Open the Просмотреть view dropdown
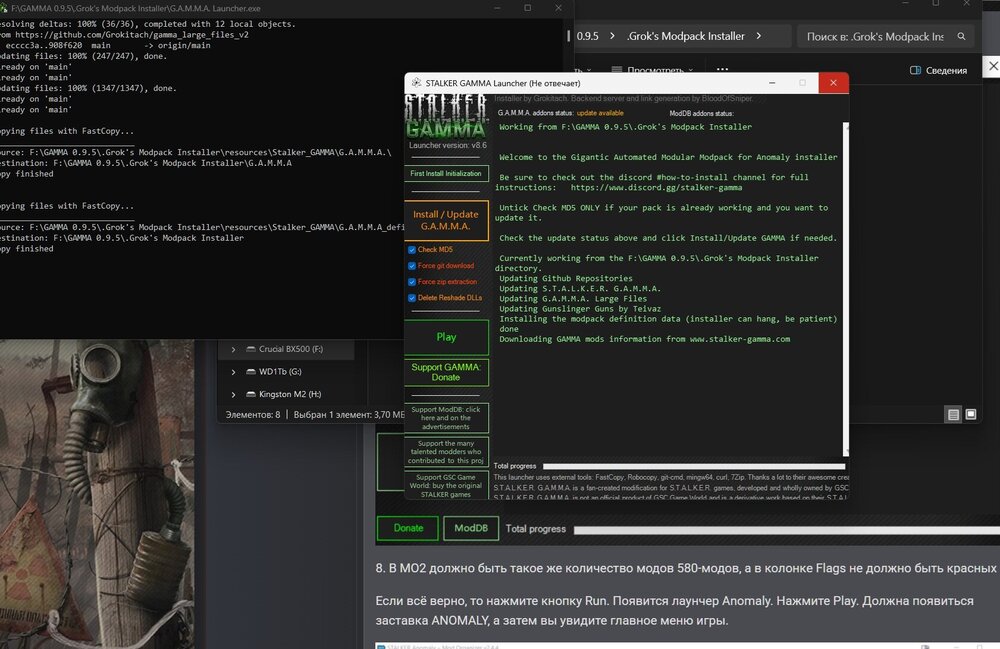Image resolution: width=1000 pixels, height=649 pixels. pyautogui.click(x=651, y=69)
